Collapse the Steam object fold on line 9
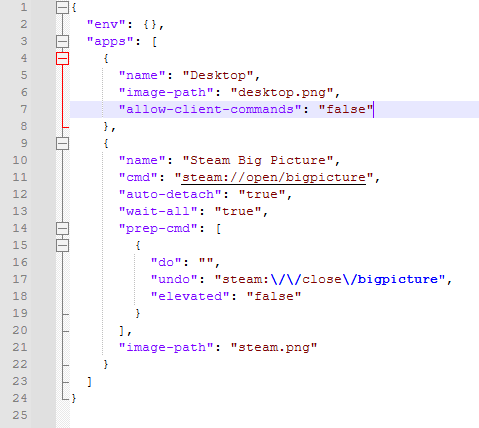 coord(62,143)
